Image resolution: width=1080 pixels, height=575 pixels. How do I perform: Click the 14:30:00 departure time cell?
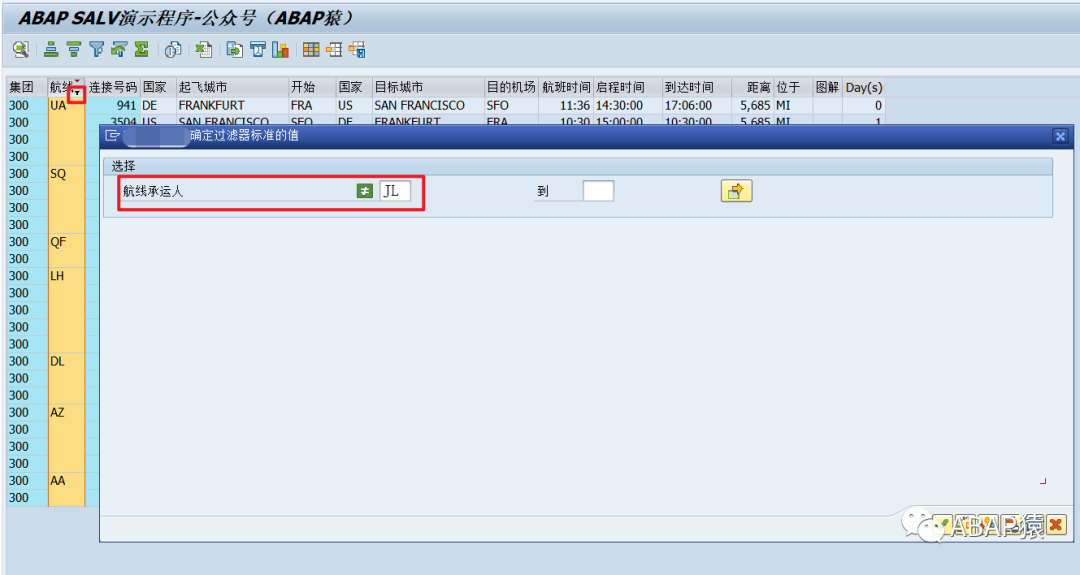click(x=627, y=105)
